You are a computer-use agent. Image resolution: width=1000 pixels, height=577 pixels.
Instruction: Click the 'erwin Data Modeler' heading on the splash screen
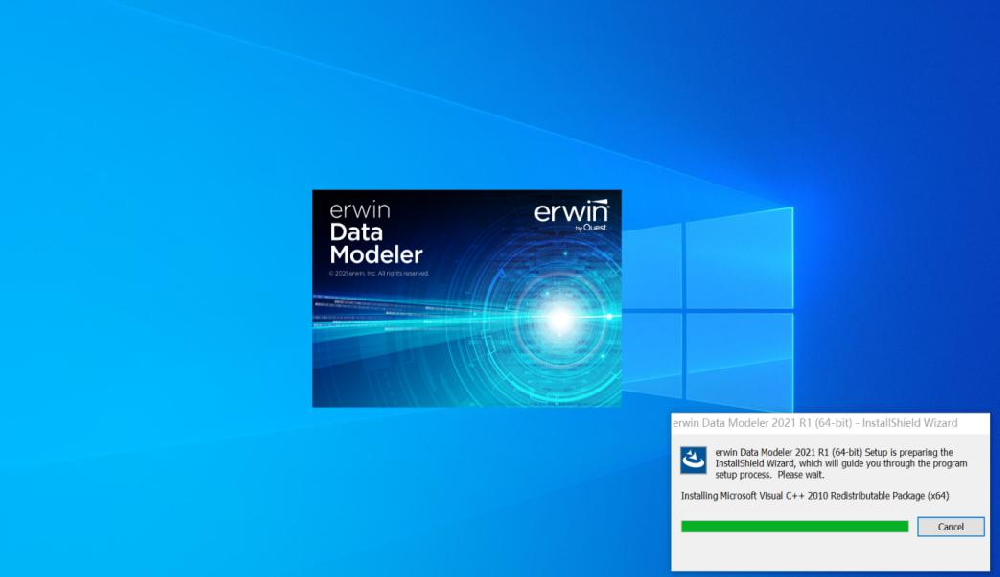point(376,234)
